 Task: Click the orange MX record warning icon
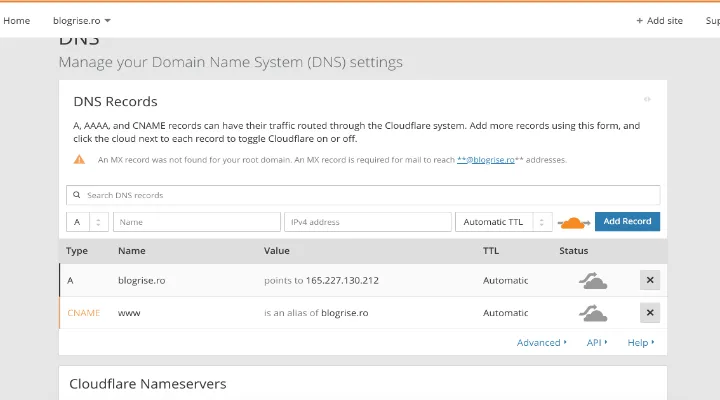point(79,159)
